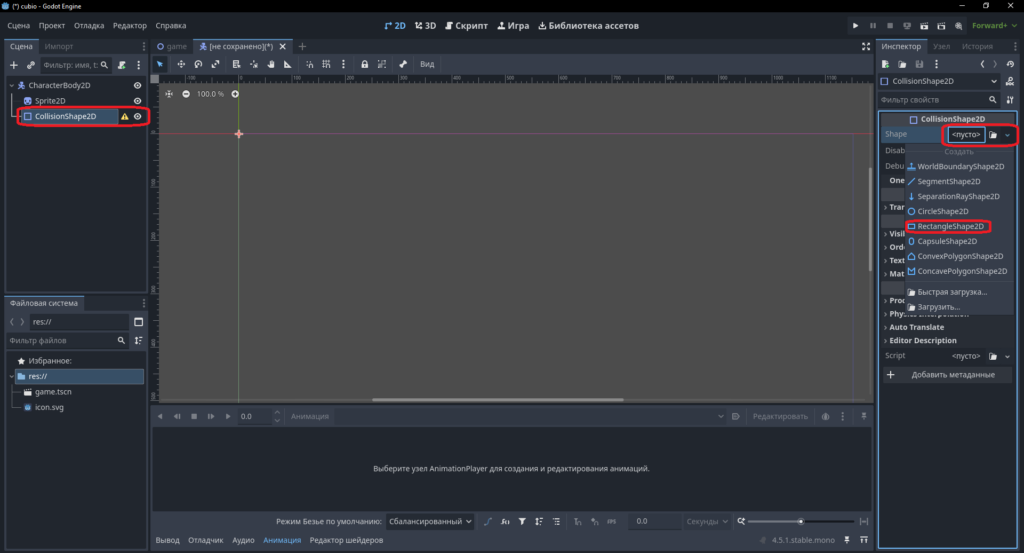
Task: Activate the Scale mode tool
Action: (215, 64)
